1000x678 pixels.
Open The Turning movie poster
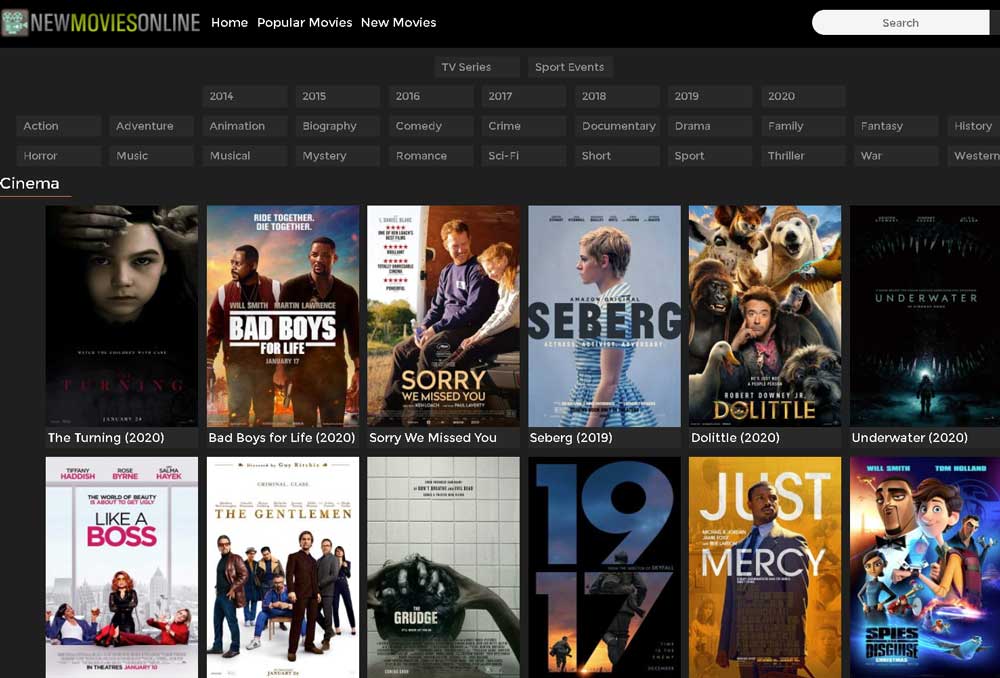pyautogui.click(x=122, y=316)
